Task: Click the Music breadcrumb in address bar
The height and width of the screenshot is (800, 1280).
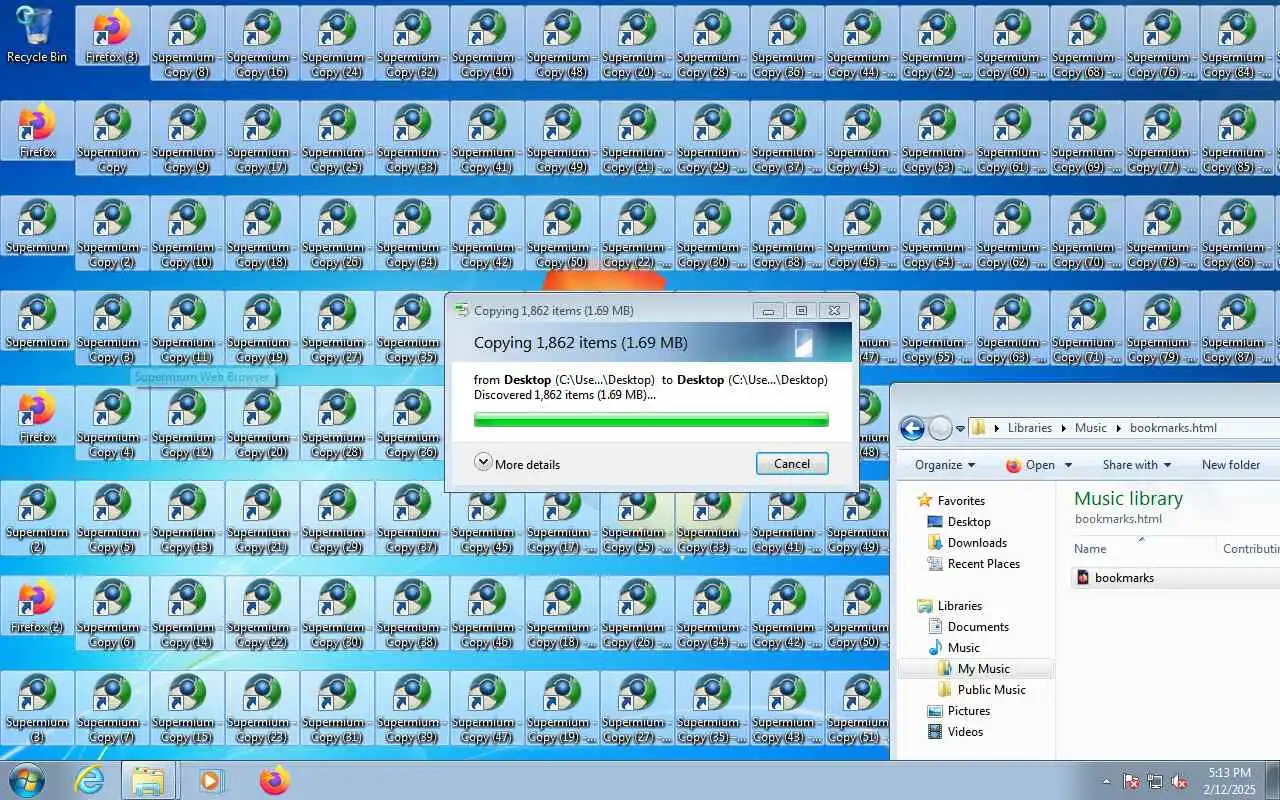Action: [1091, 428]
